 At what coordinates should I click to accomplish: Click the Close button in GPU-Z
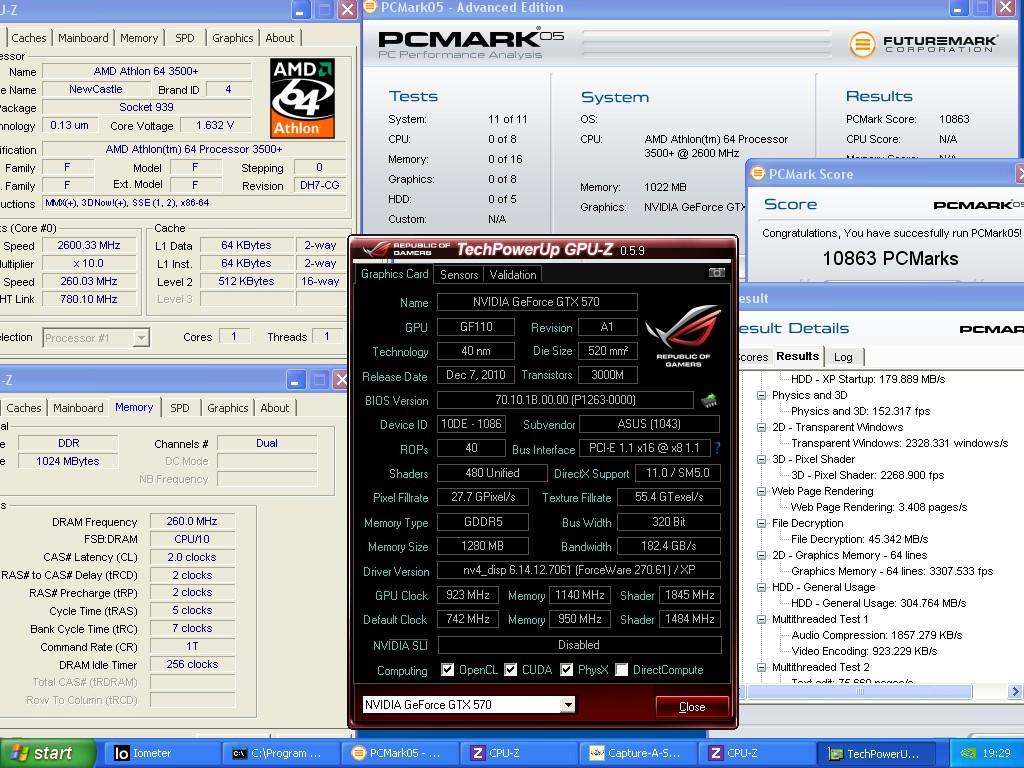click(692, 707)
